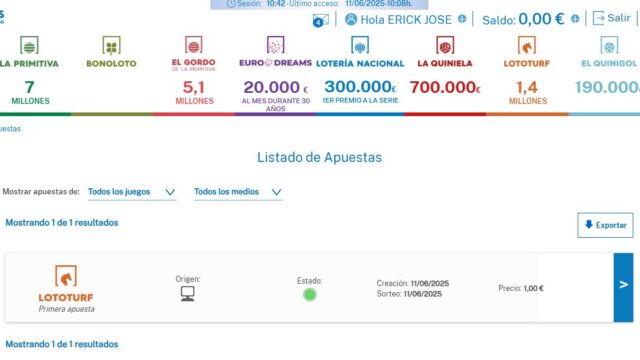This screenshot has height=360, width=640.
Task: Open La Primitiva game icon
Action: (29, 46)
